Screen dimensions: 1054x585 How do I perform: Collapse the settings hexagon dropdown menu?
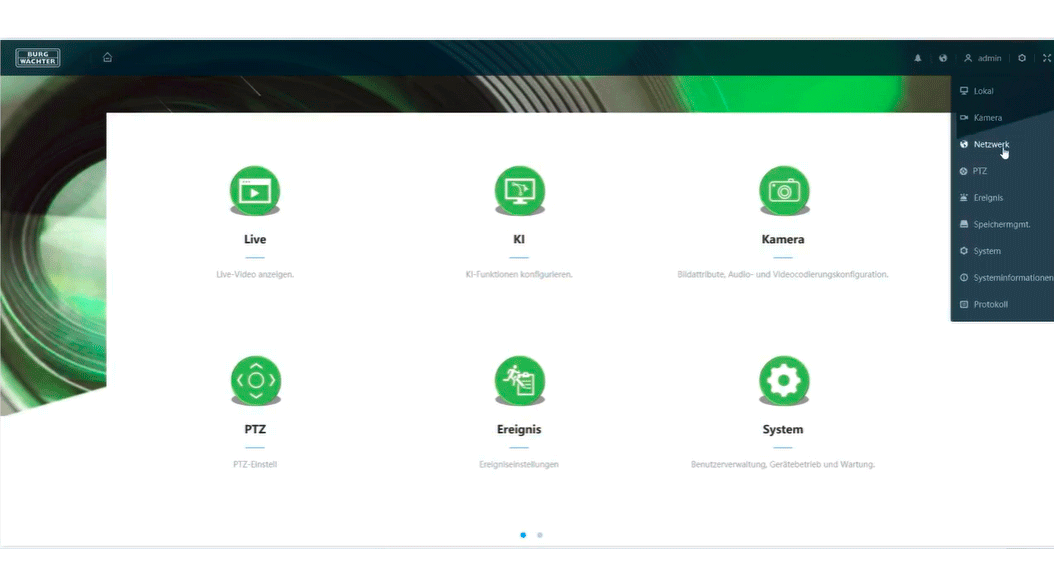coord(1022,58)
